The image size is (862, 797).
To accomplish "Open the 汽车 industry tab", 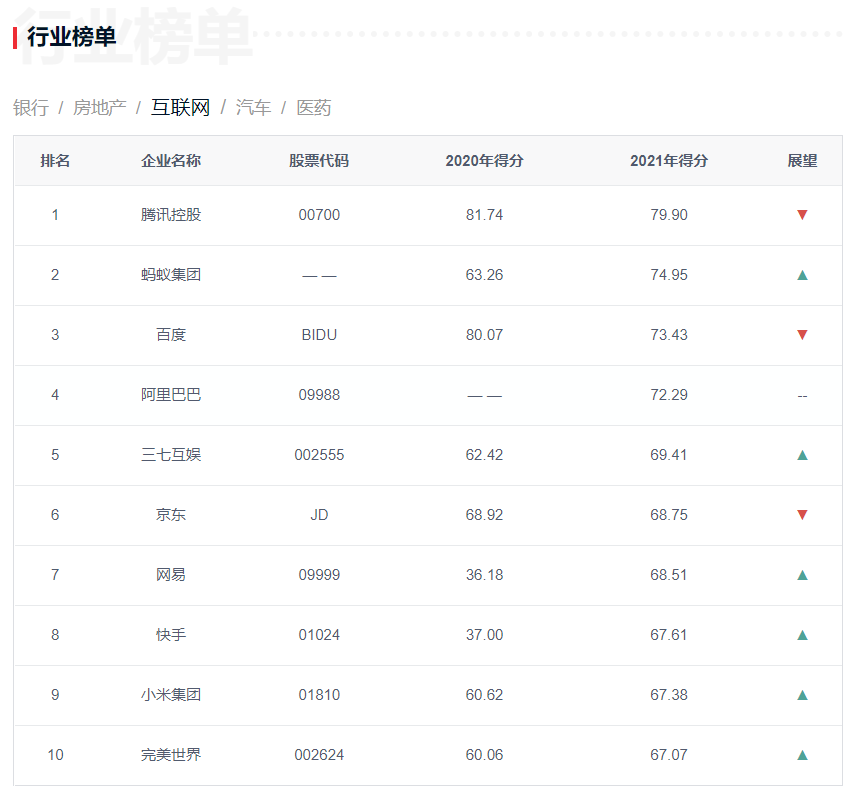I will 253,108.
